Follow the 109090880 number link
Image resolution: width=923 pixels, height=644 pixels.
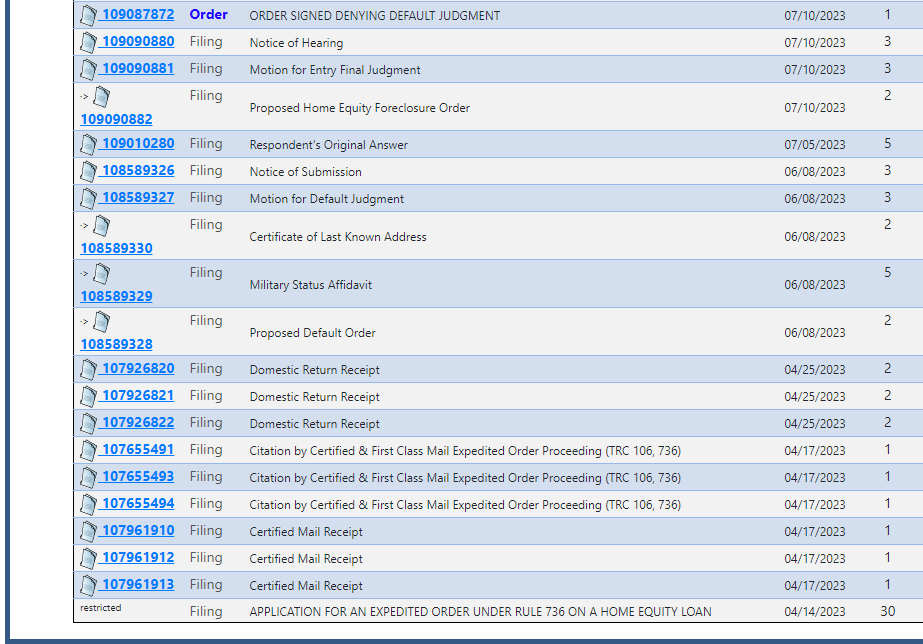click(138, 41)
